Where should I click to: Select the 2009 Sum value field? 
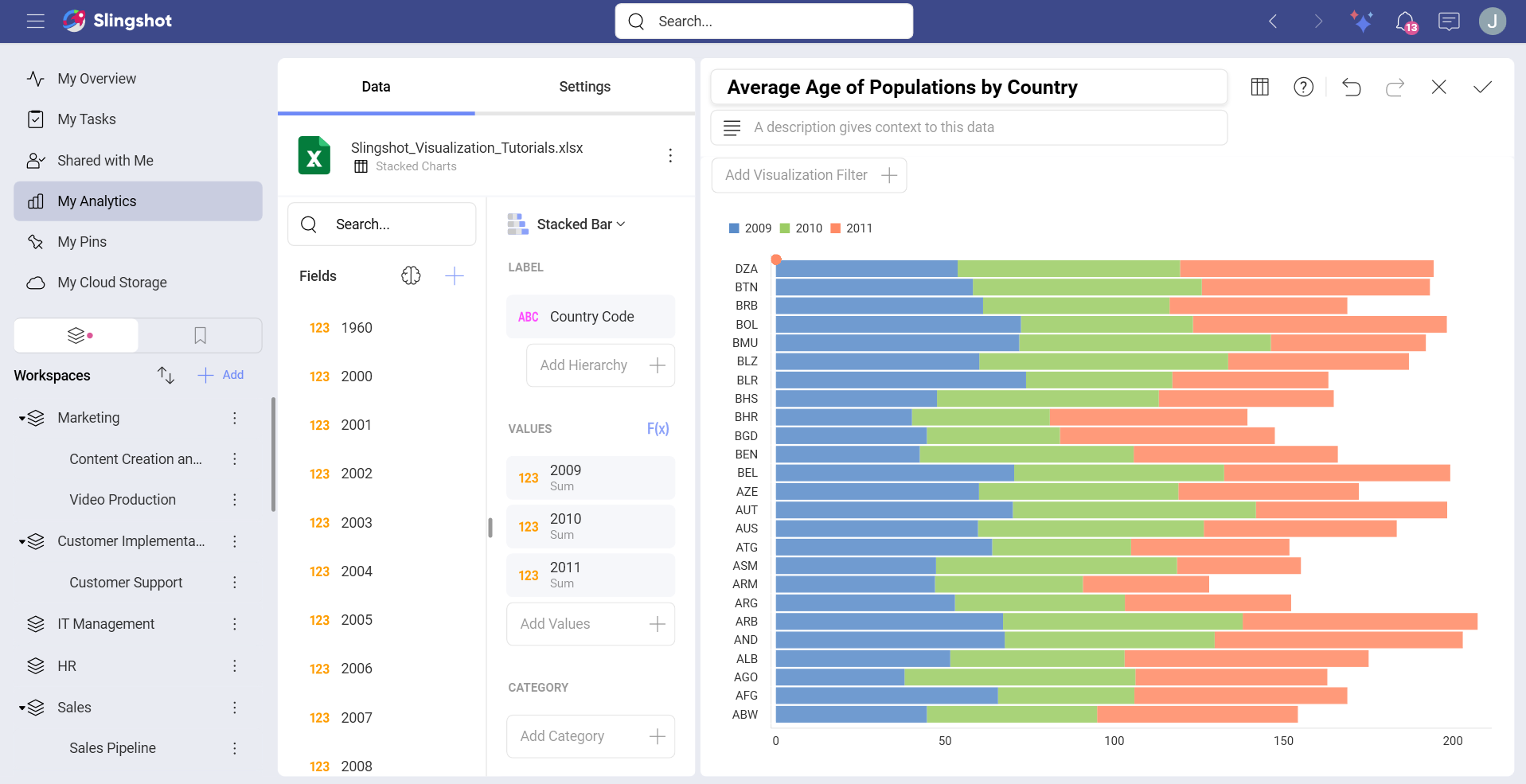pos(591,478)
